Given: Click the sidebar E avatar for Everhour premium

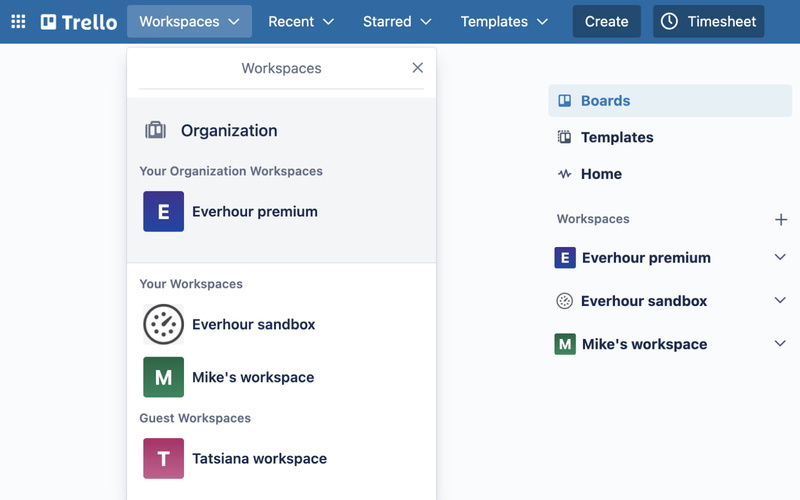Looking at the screenshot, I should coord(565,258).
